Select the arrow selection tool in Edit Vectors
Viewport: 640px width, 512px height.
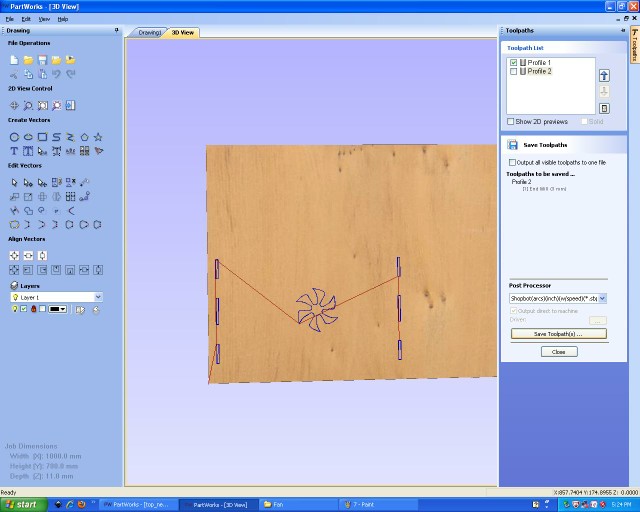point(14,183)
